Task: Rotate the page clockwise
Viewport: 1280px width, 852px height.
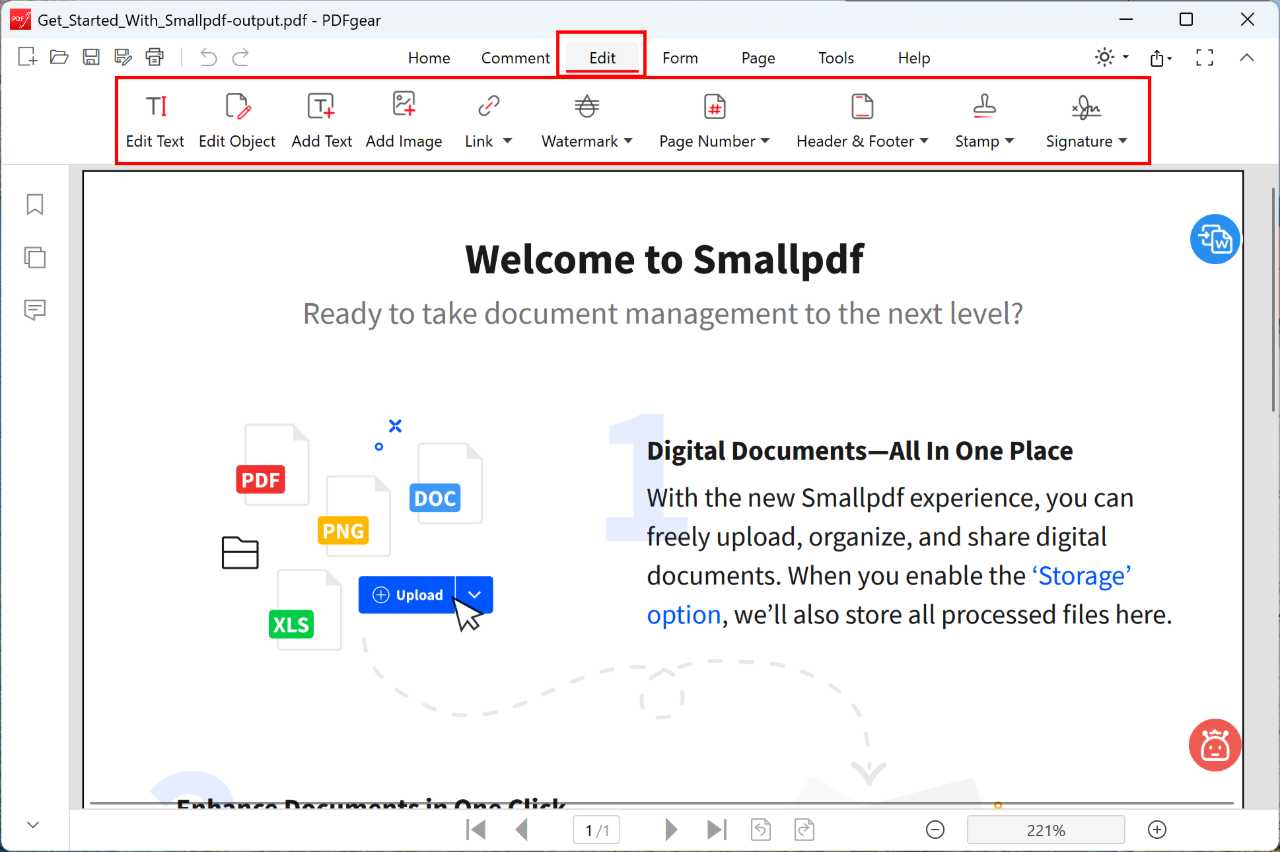Action: (x=804, y=829)
